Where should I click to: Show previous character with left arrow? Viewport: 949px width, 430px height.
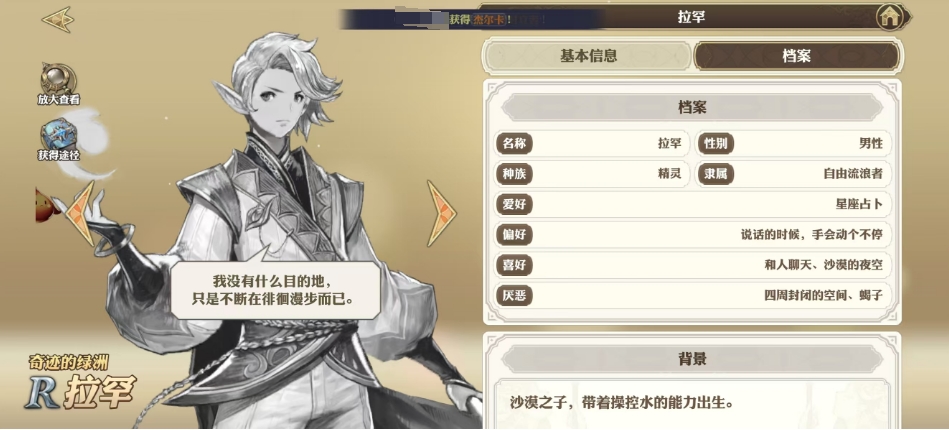pyautogui.click(x=80, y=213)
